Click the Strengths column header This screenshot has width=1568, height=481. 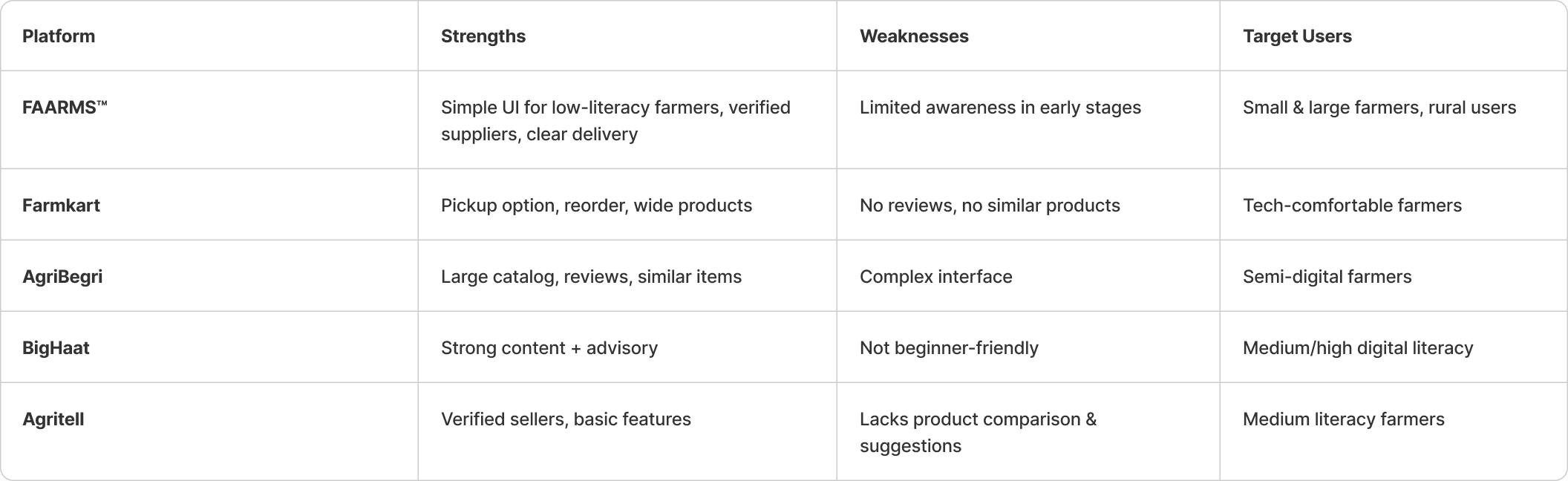pyautogui.click(x=483, y=36)
